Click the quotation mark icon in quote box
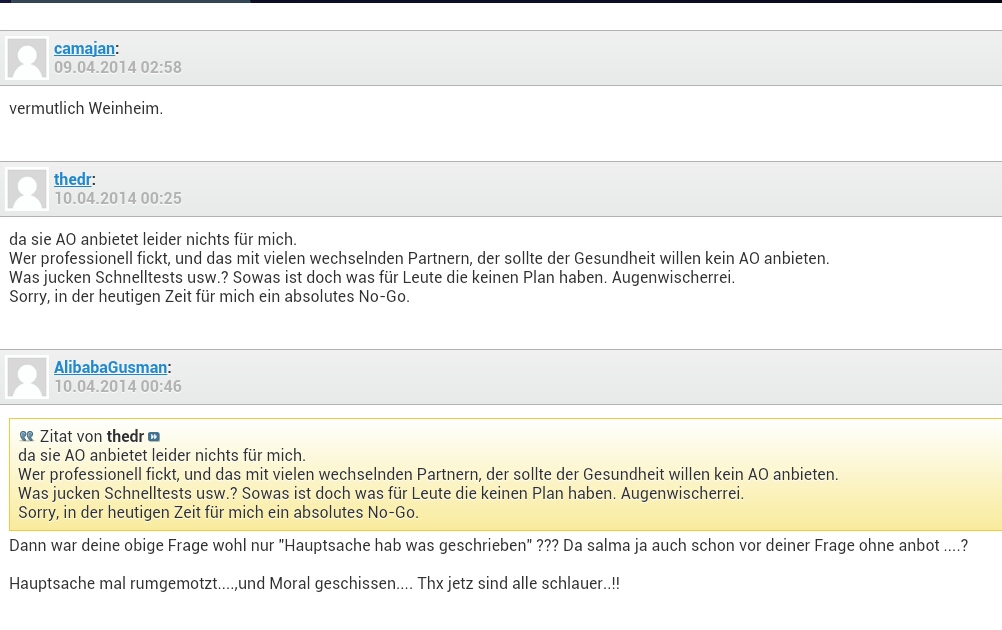Viewport: 1002px width, 630px height. click(27, 437)
